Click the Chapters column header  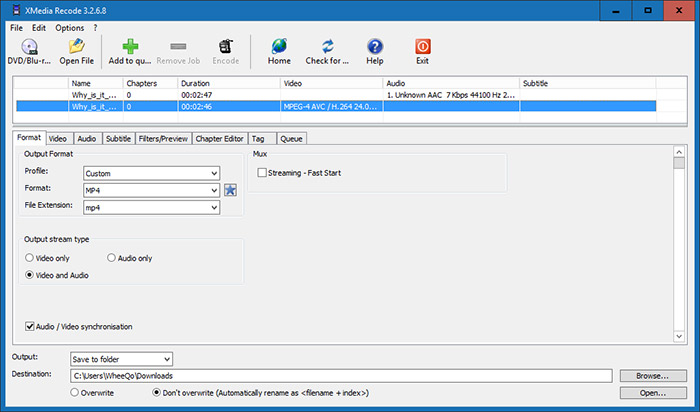click(x=150, y=83)
